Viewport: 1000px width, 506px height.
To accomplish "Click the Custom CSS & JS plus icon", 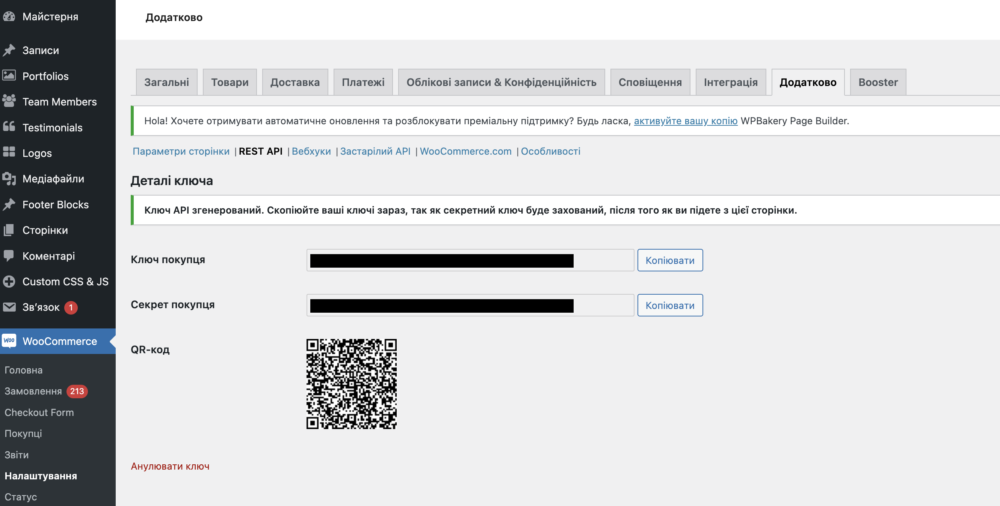I will 9,281.
